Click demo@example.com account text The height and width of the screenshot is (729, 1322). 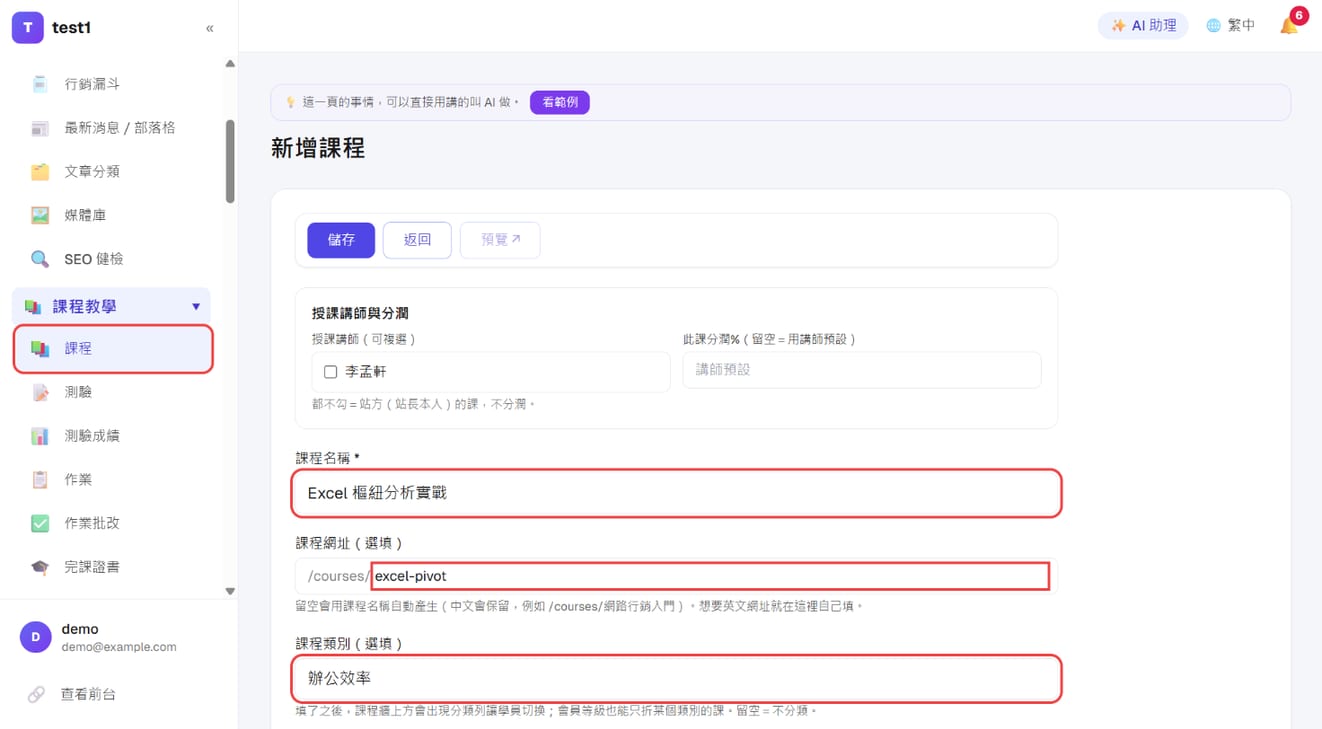tap(119, 647)
